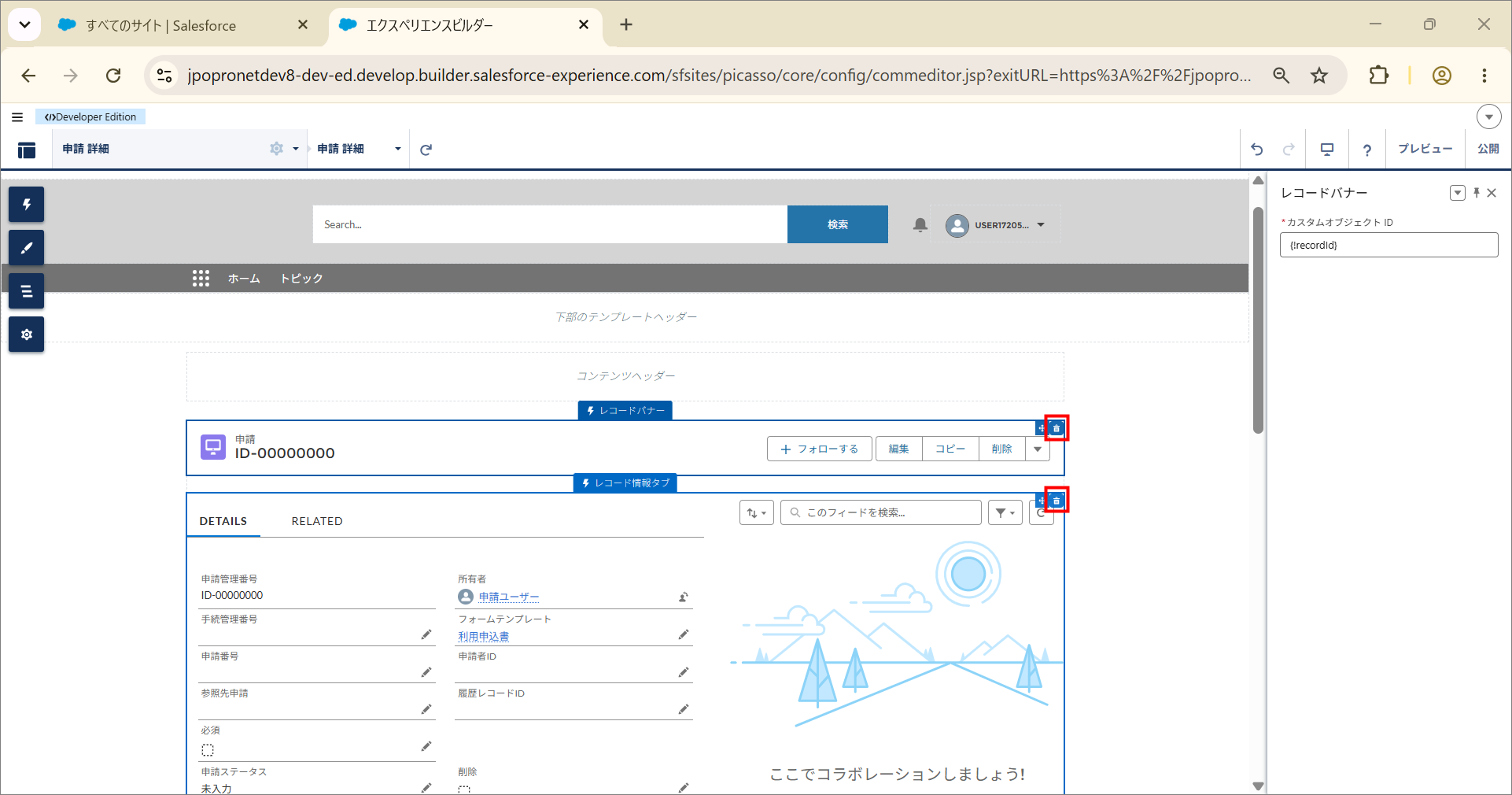The width and height of the screenshot is (1512, 795).
Task: Click the 編集 record button
Action: click(x=899, y=449)
